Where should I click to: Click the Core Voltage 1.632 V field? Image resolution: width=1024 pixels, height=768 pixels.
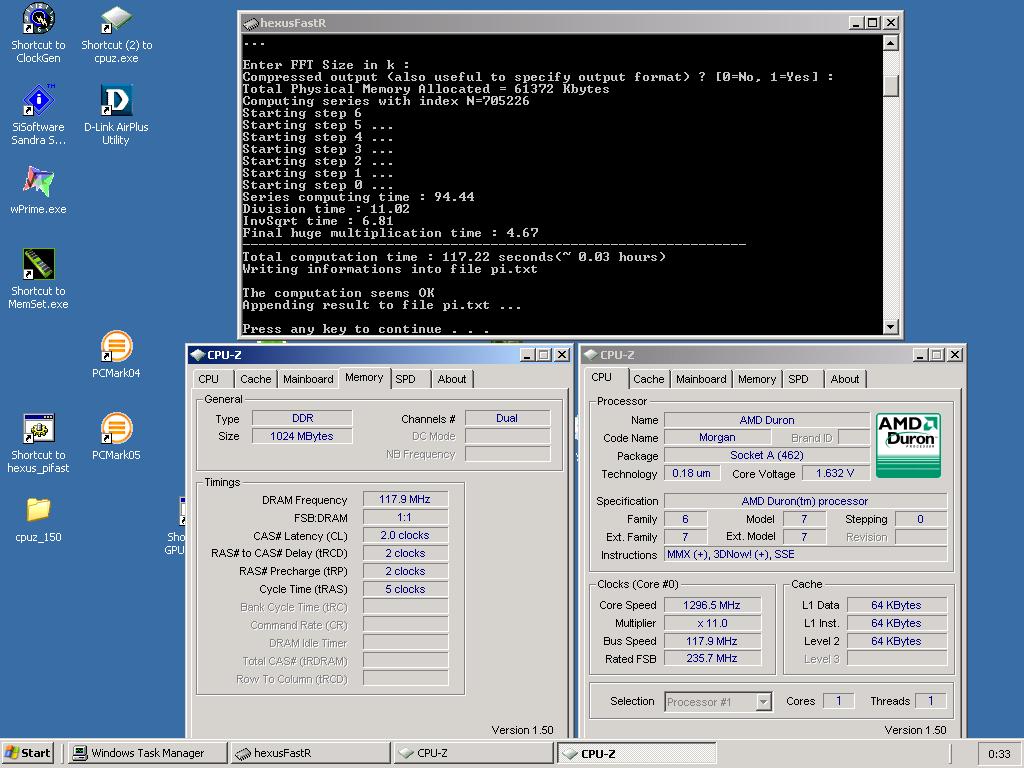[x=835, y=473]
